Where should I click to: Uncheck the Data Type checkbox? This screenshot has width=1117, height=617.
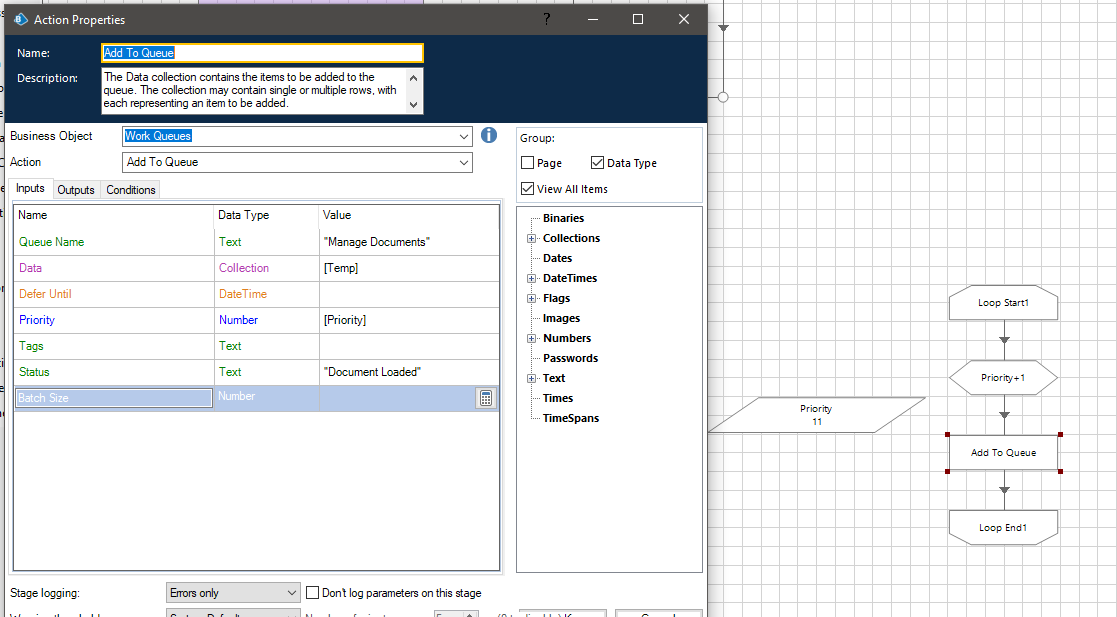pos(596,162)
